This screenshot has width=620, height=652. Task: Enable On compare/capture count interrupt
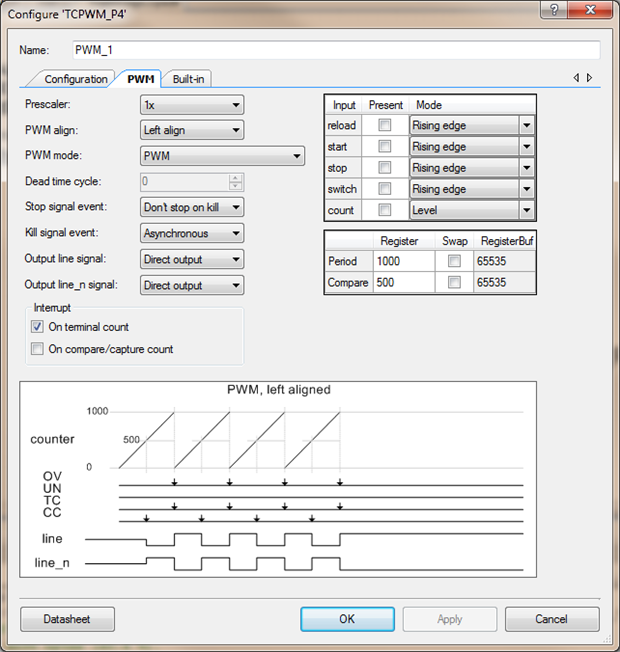point(38,349)
